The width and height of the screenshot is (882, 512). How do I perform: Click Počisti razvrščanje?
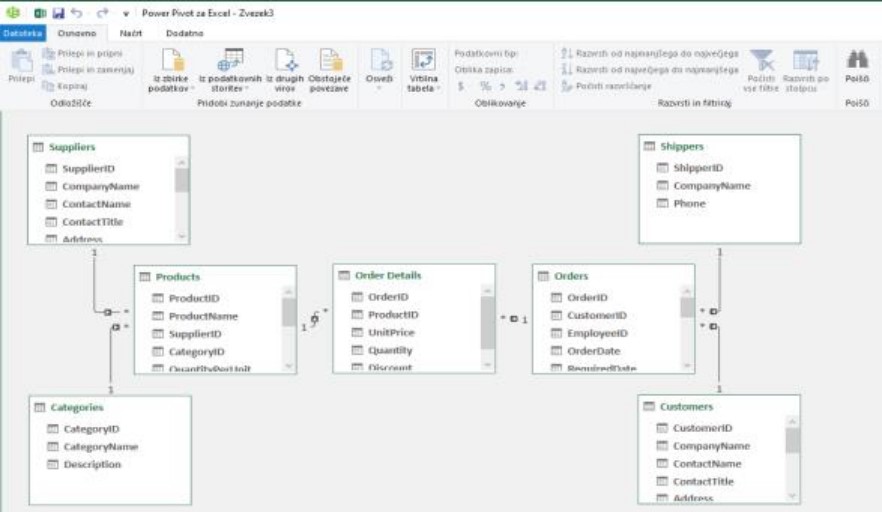click(x=606, y=86)
